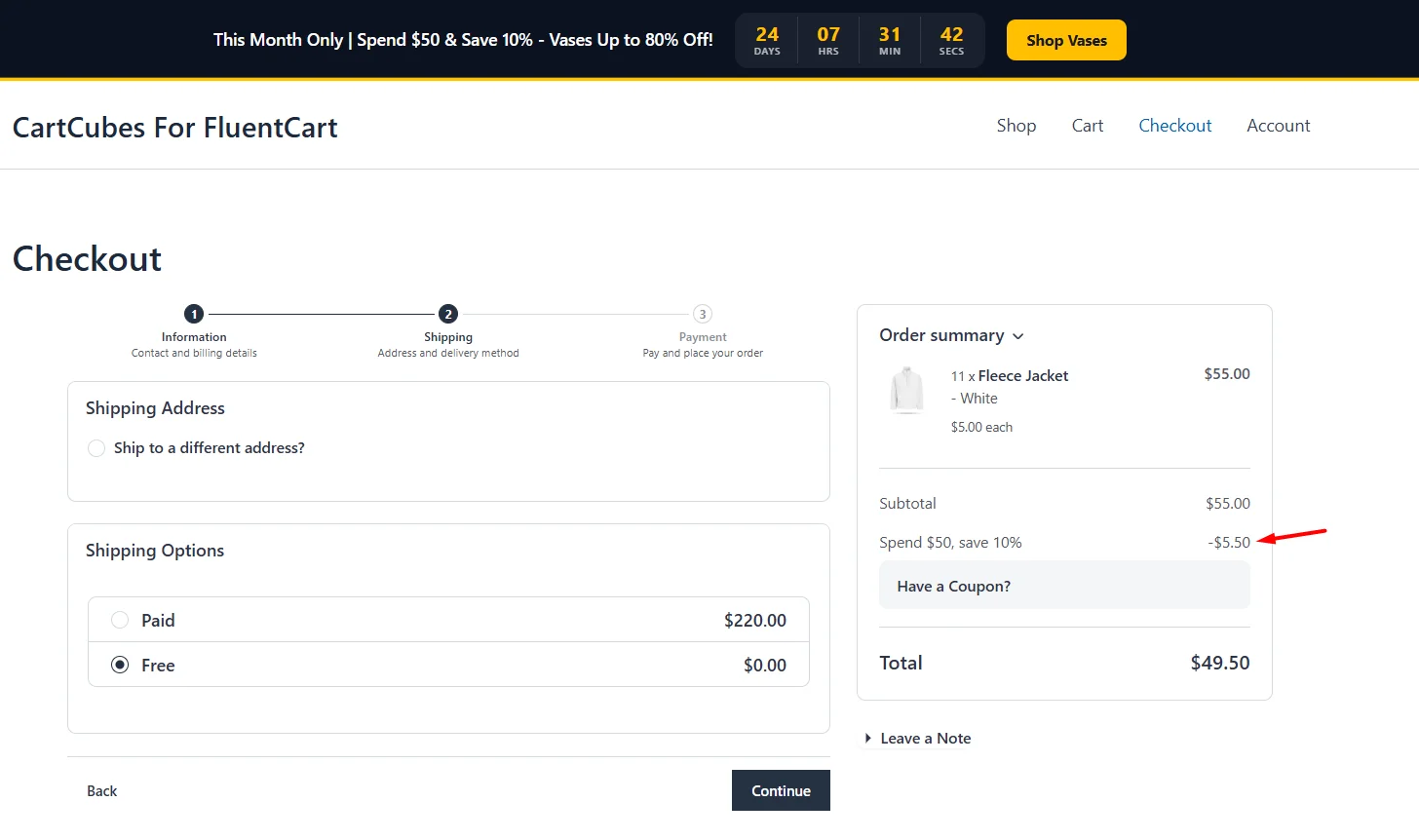
Task: Click the Shipping Options heading
Action: pyautogui.click(x=155, y=551)
